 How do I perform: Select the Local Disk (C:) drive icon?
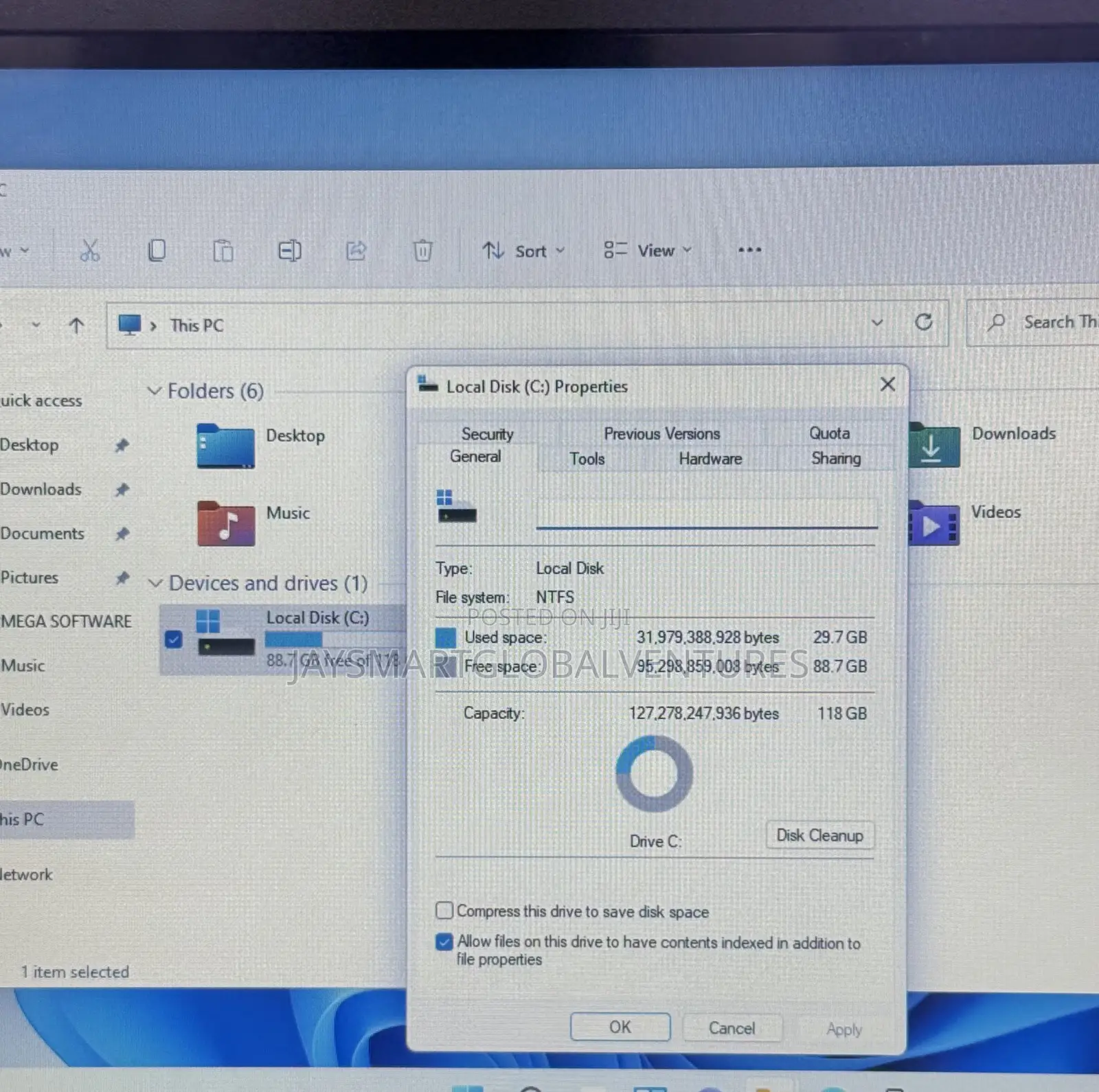(225, 633)
